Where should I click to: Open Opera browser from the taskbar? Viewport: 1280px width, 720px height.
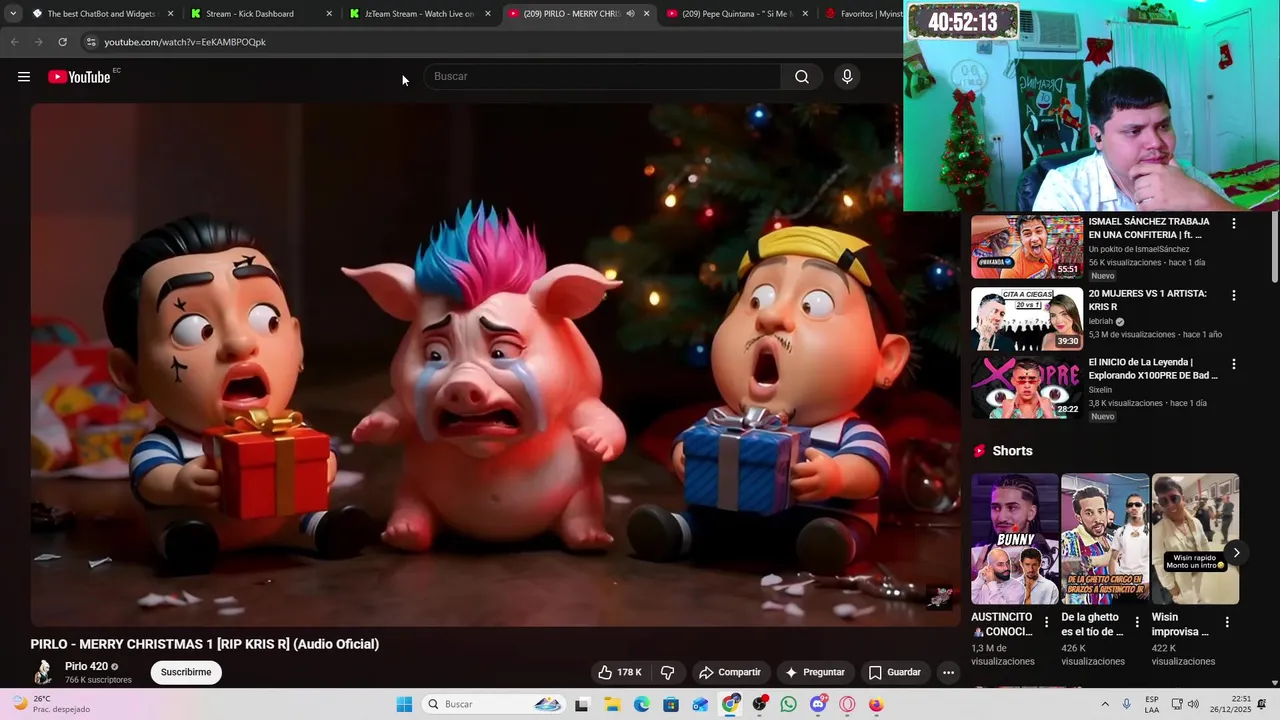point(848,704)
